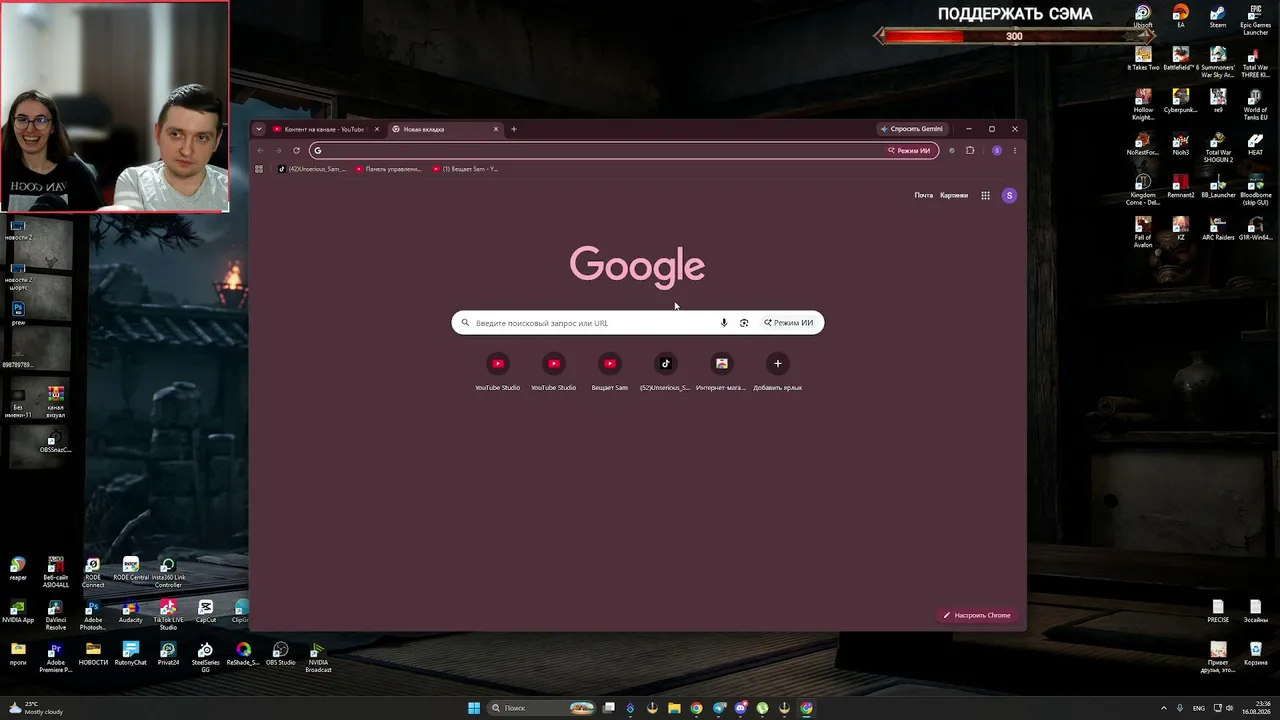Image resolution: width=1280 pixels, height=720 pixels.
Task: Open the Unserious_S TikTok shortcut tile
Action: 665,371
